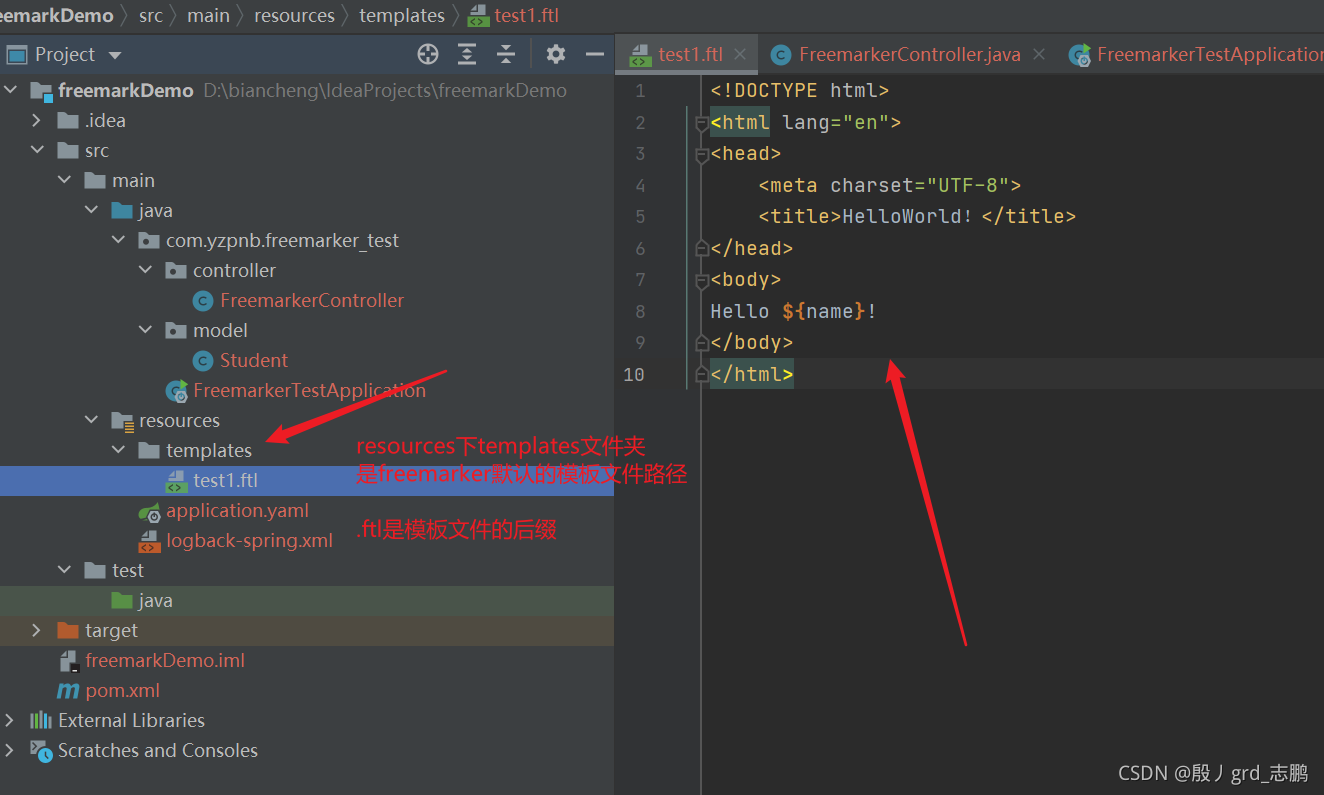Fold the body tag at line 7
This screenshot has height=795, width=1324.
[x=701, y=281]
